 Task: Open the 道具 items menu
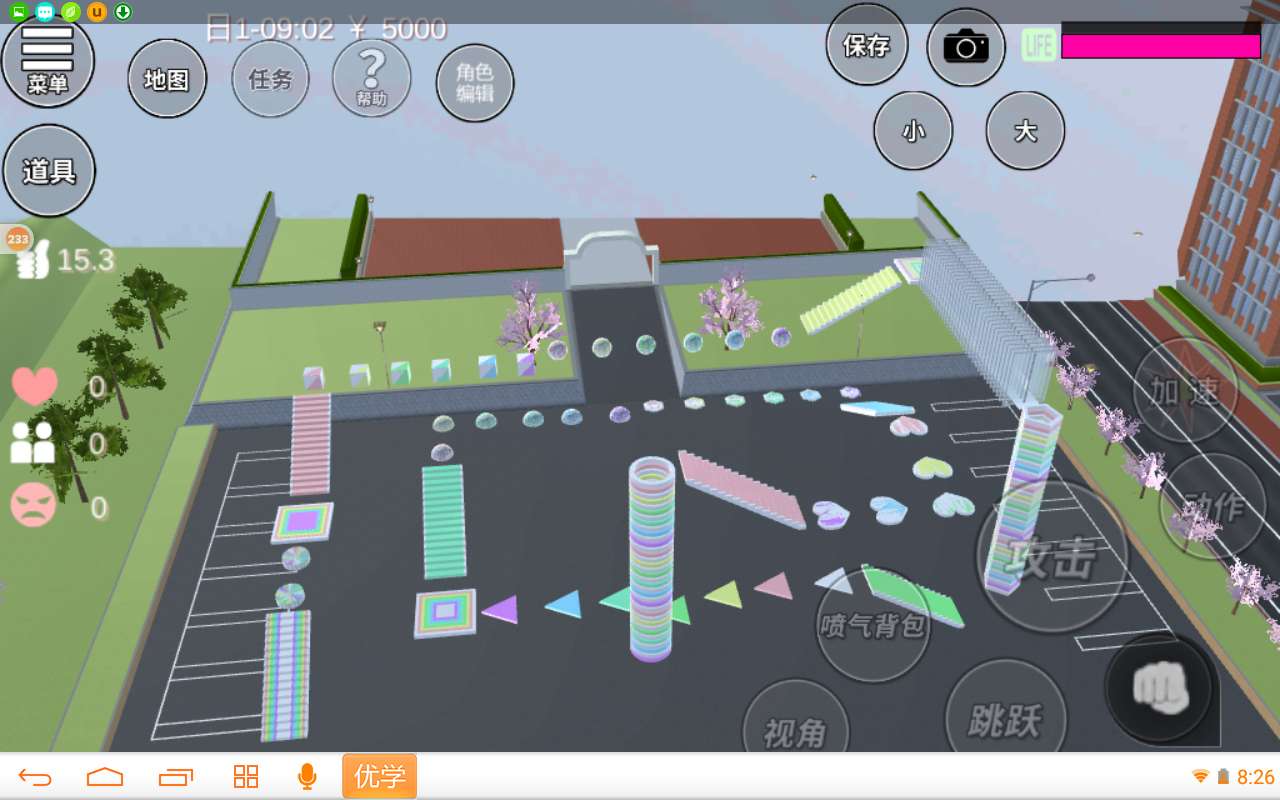(49, 171)
